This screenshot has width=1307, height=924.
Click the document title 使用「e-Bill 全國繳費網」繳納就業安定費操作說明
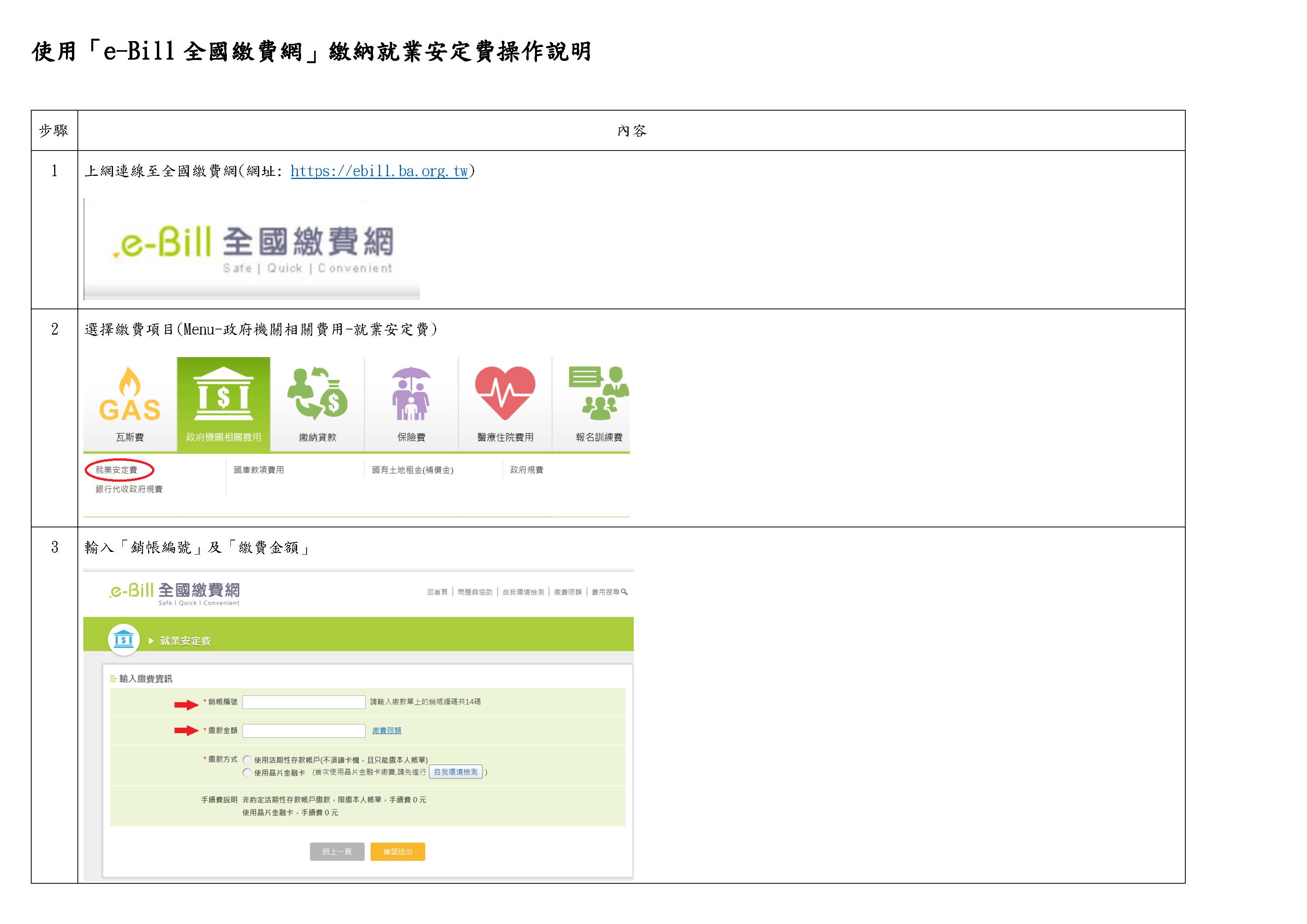tap(311, 52)
